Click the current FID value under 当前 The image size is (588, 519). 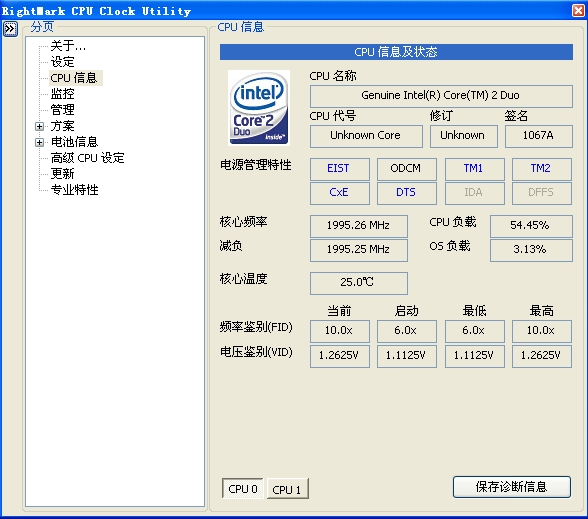click(x=339, y=331)
